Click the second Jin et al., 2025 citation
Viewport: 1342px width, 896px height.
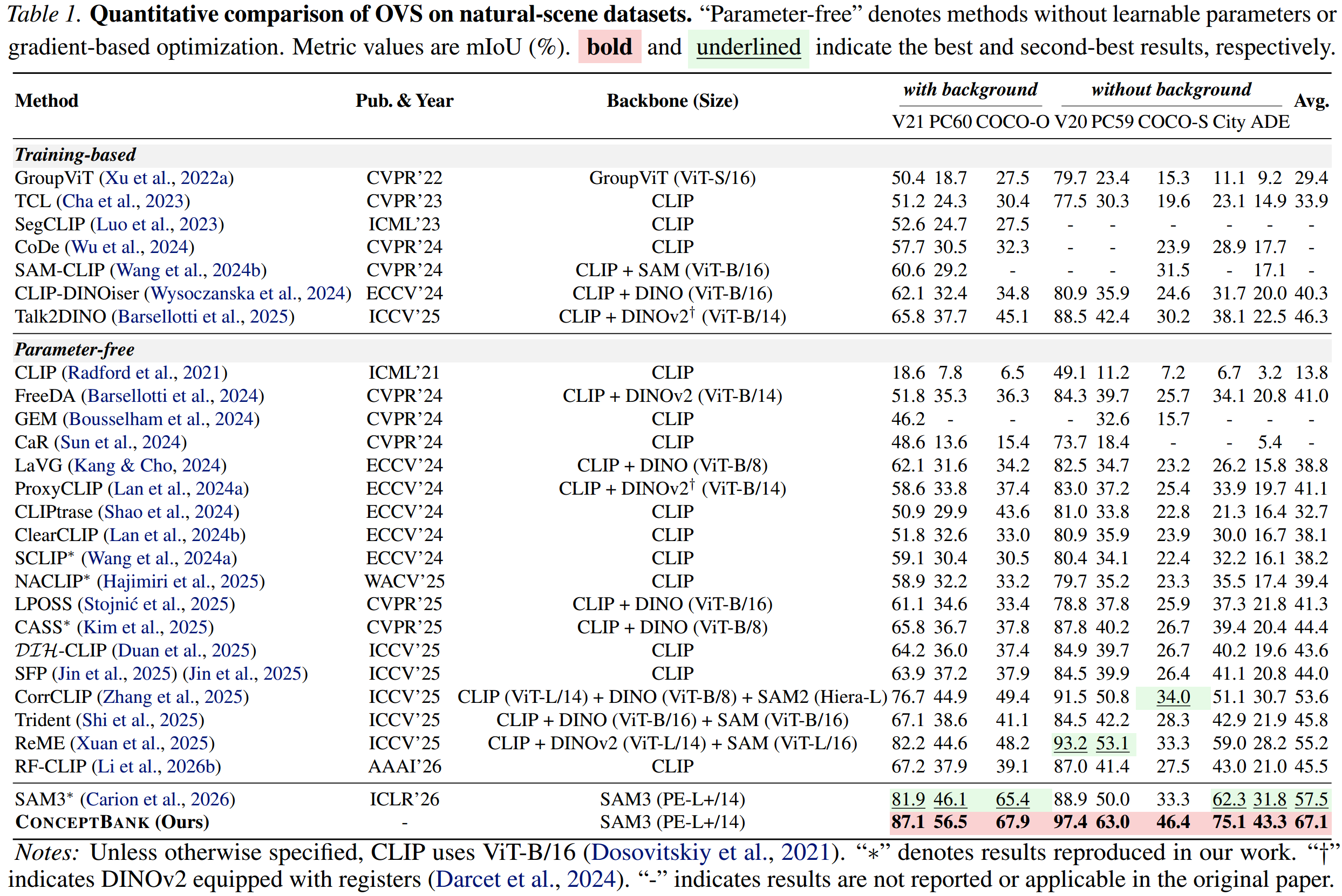[246, 674]
